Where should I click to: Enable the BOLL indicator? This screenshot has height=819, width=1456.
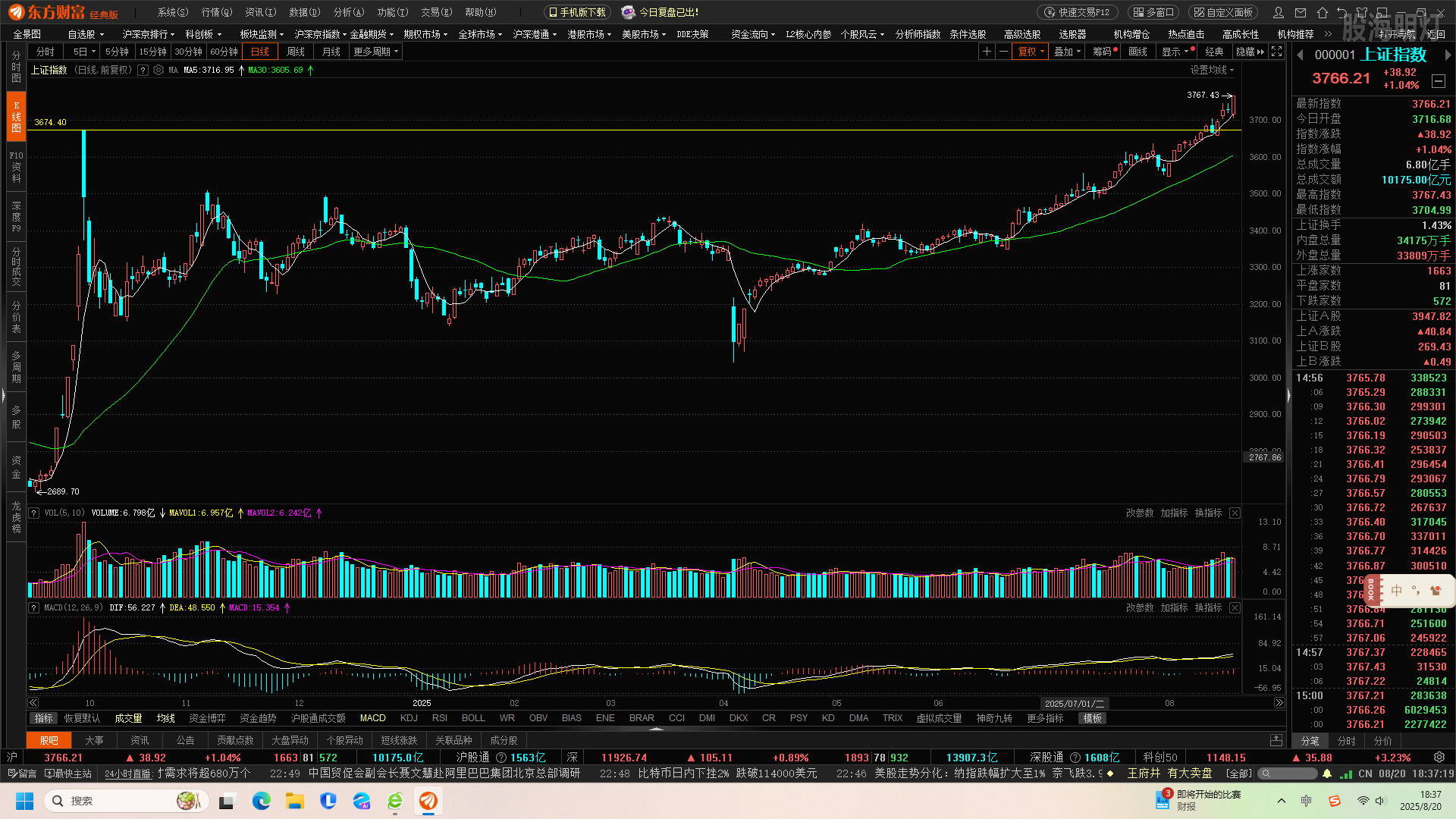point(473,718)
